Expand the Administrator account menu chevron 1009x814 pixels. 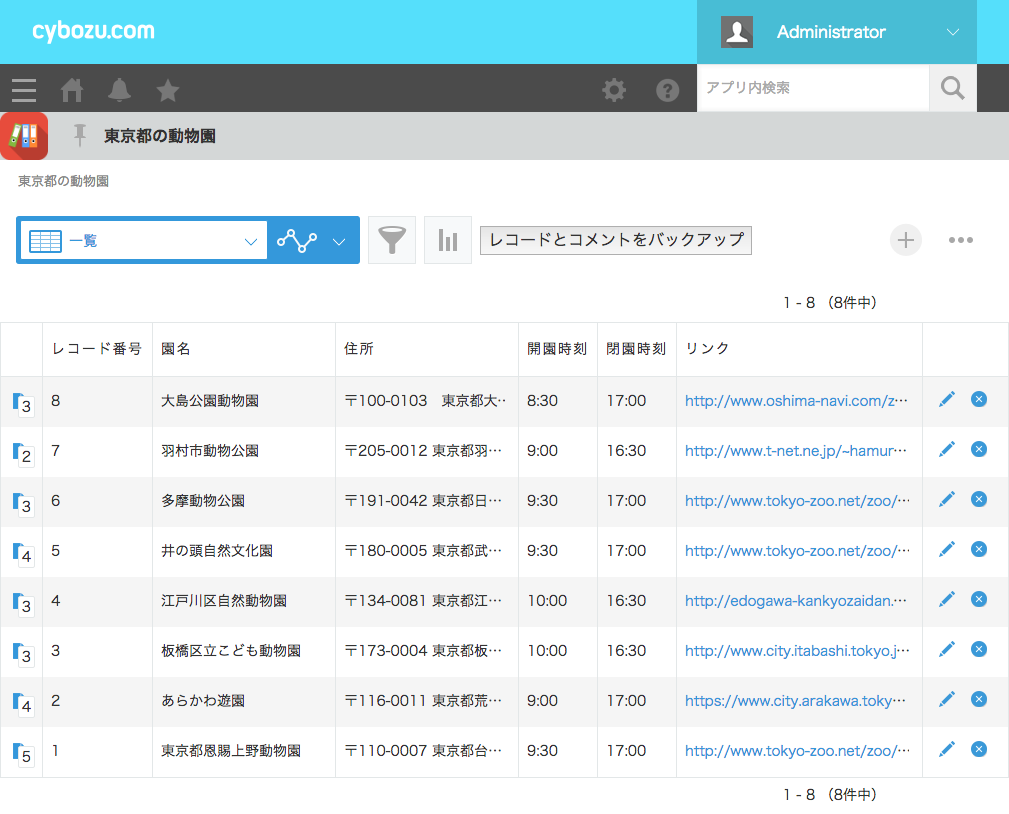952,32
